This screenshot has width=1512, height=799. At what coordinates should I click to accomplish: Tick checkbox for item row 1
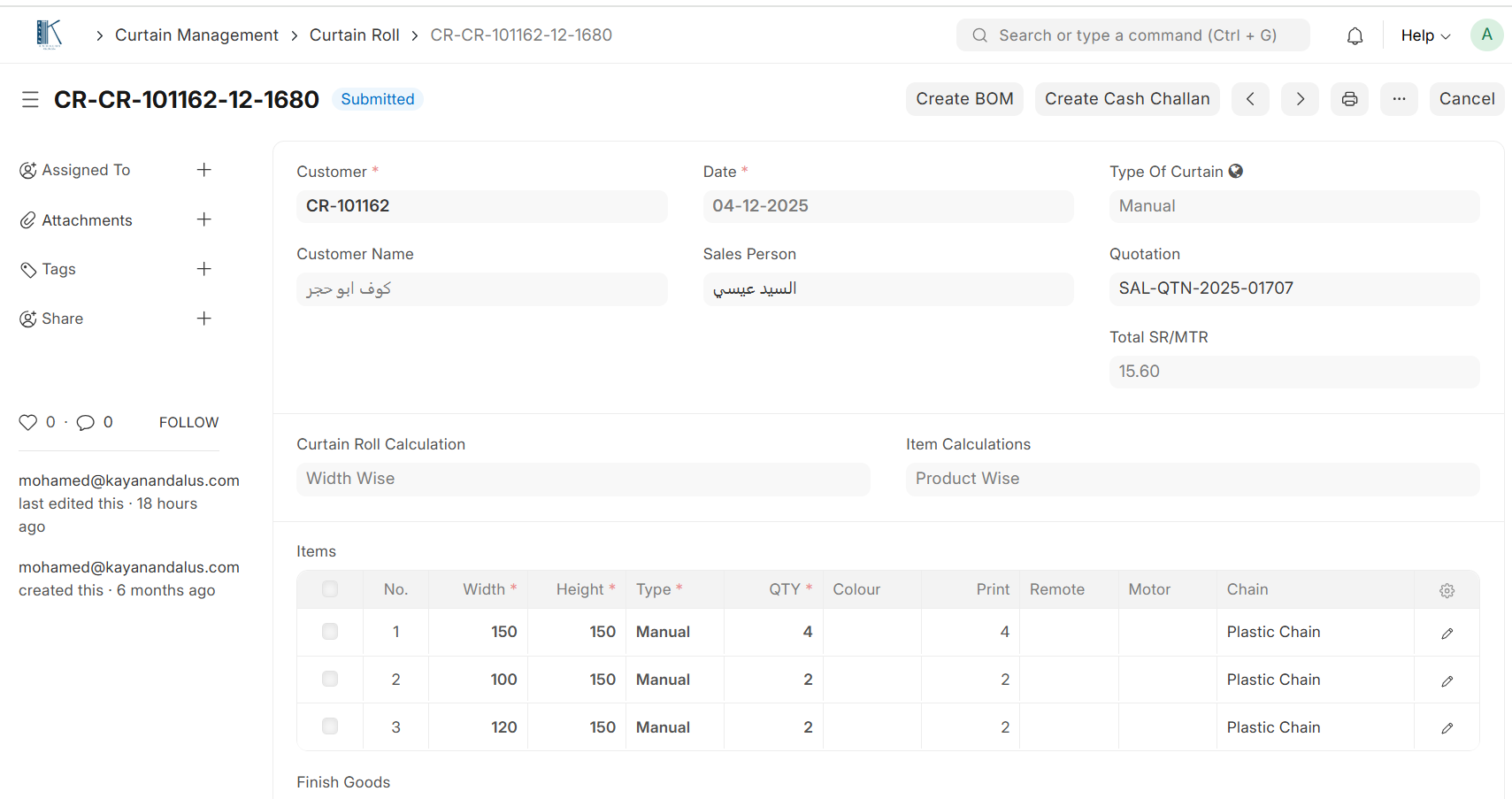pos(330,632)
